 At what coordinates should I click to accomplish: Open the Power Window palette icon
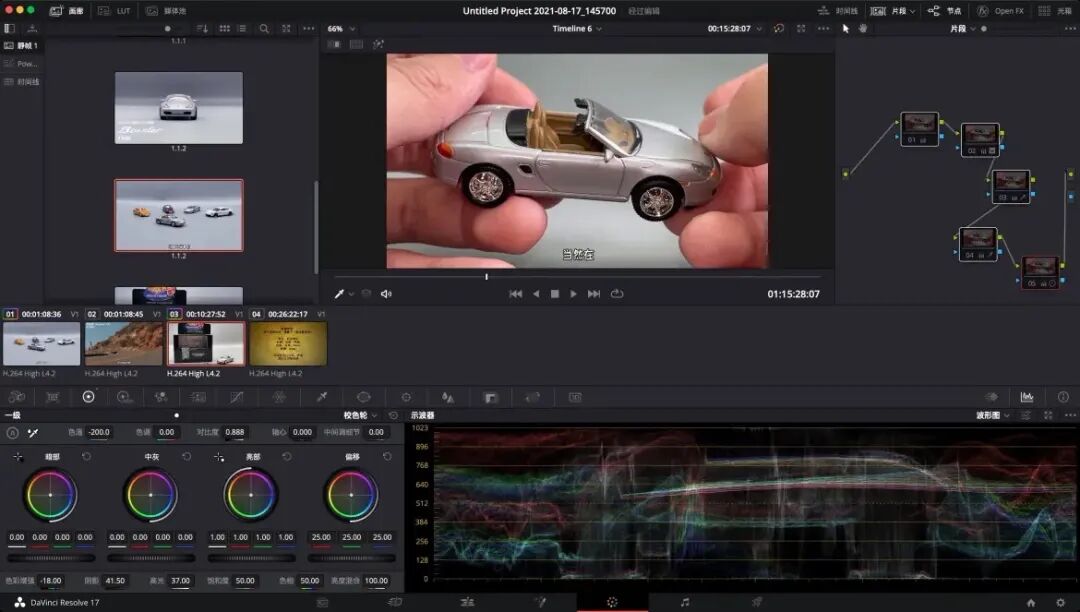(x=364, y=397)
